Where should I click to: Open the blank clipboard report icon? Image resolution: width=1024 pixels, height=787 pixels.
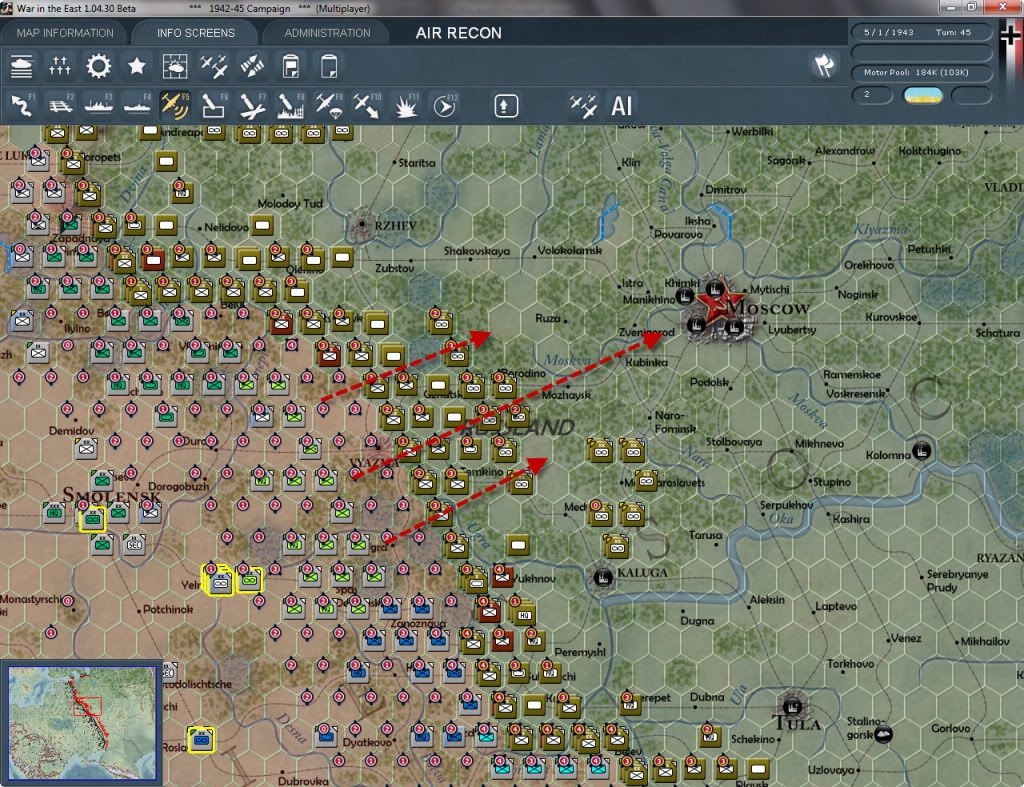point(329,67)
